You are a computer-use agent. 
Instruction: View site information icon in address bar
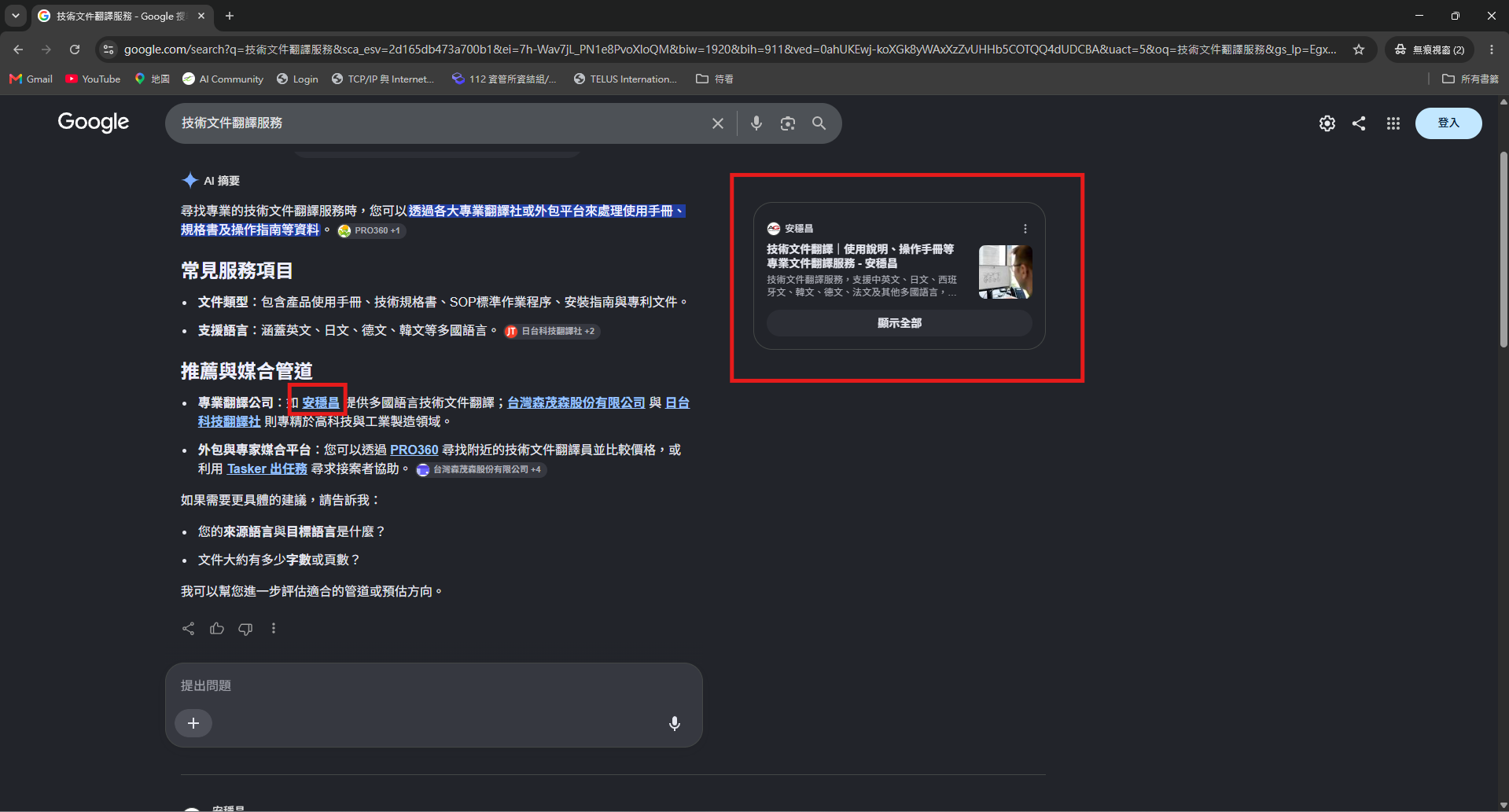[109, 50]
